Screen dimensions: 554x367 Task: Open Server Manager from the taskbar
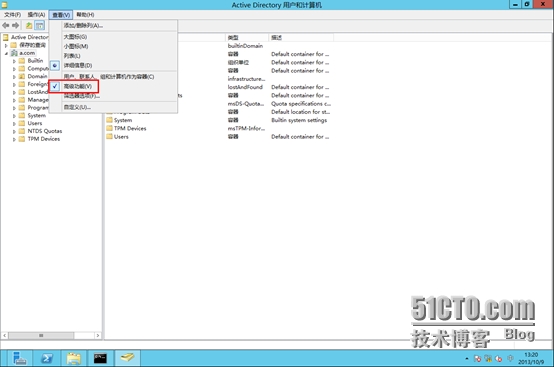tap(19, 358)
